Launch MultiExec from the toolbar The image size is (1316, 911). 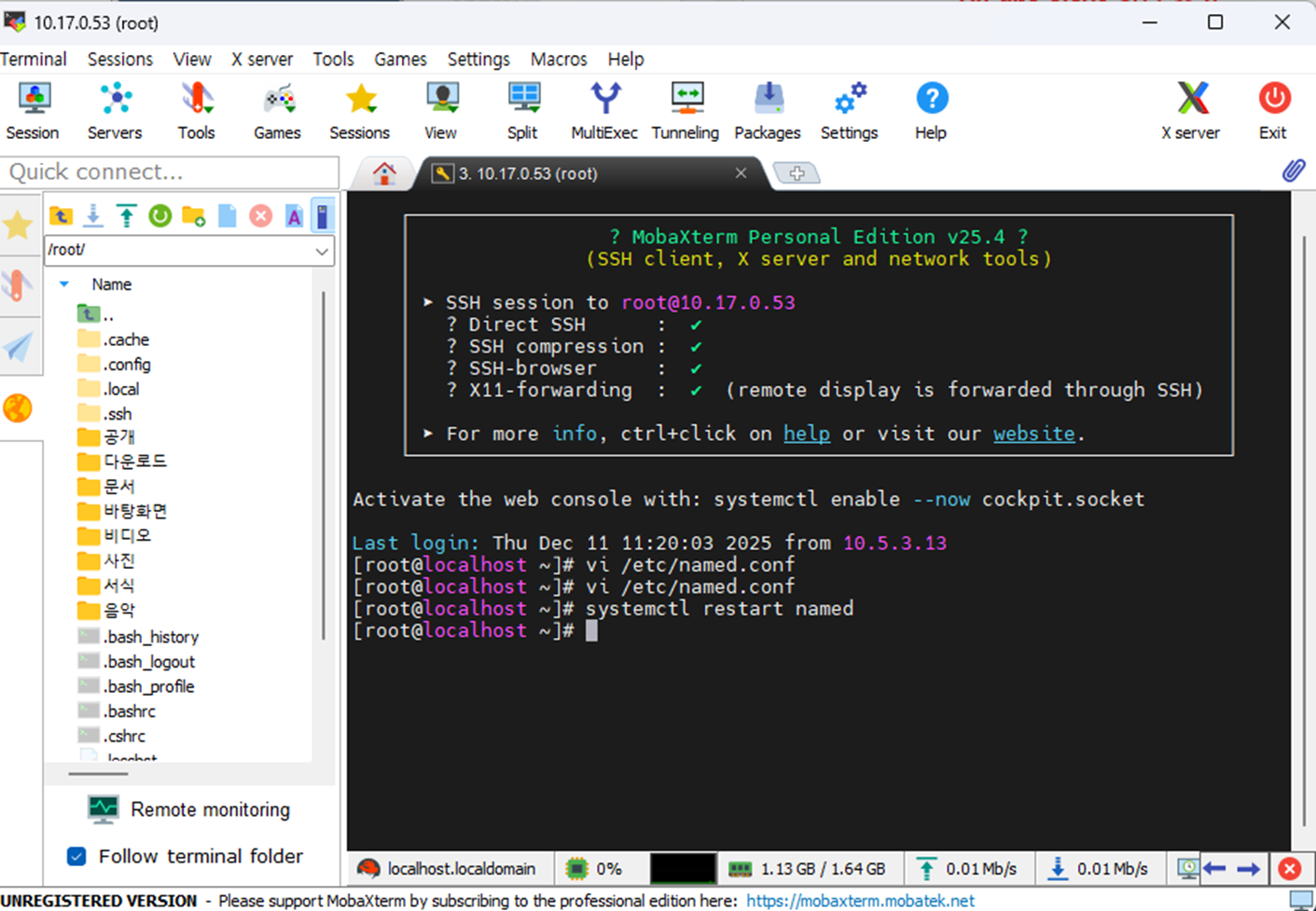point(604,111)
